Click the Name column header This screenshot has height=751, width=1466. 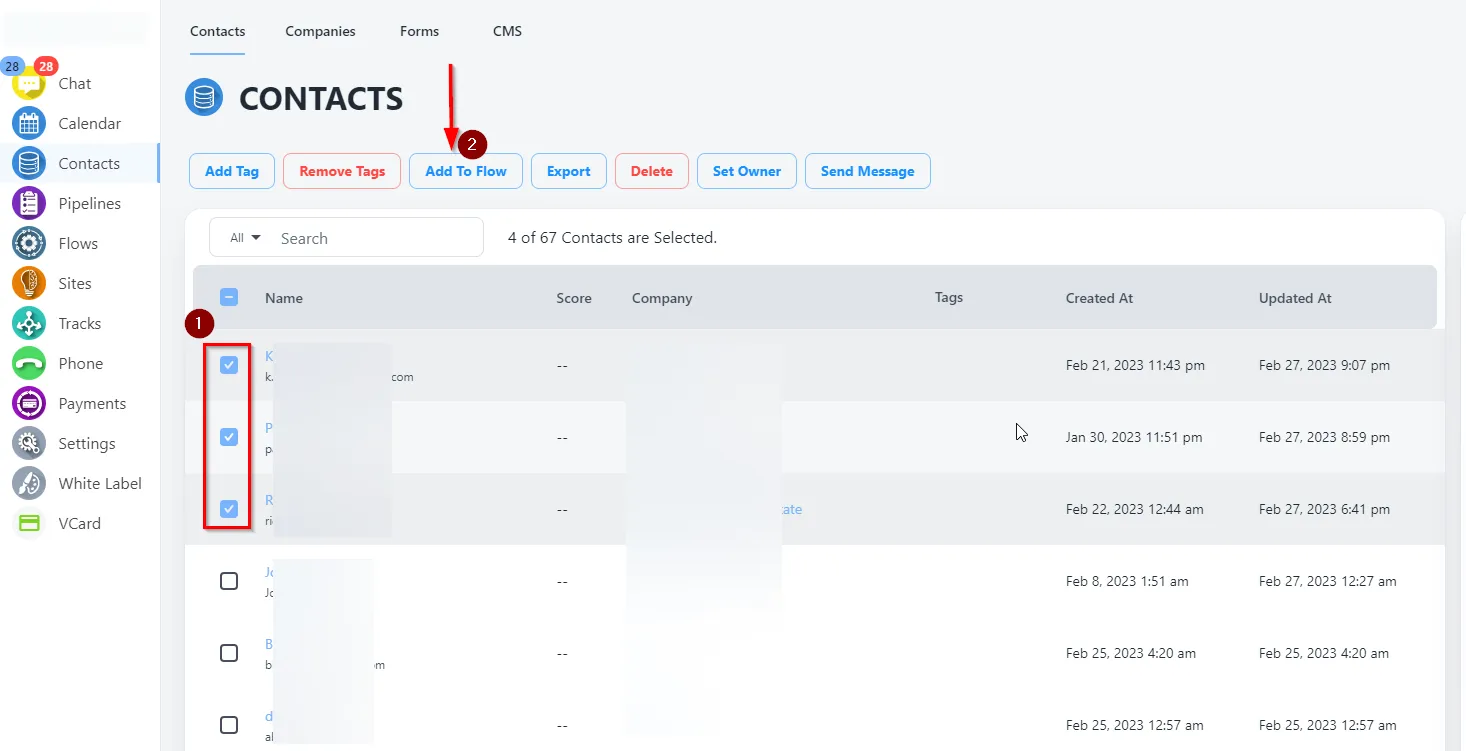pos(284,298)
